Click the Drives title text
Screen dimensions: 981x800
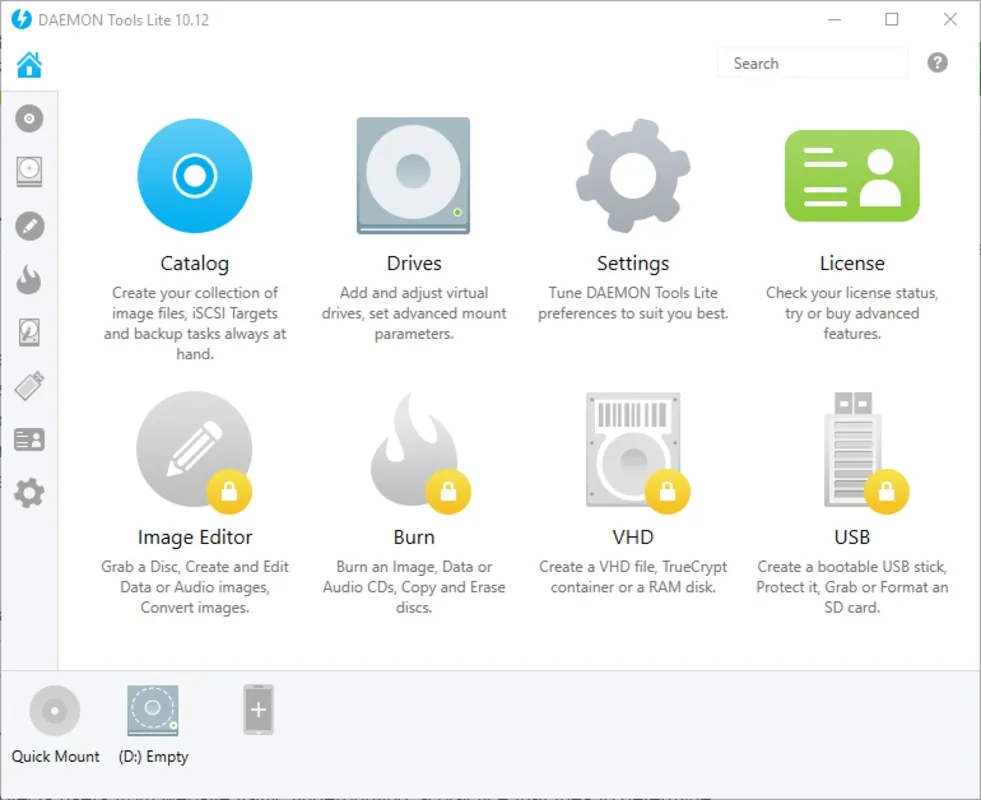(414, 263)
